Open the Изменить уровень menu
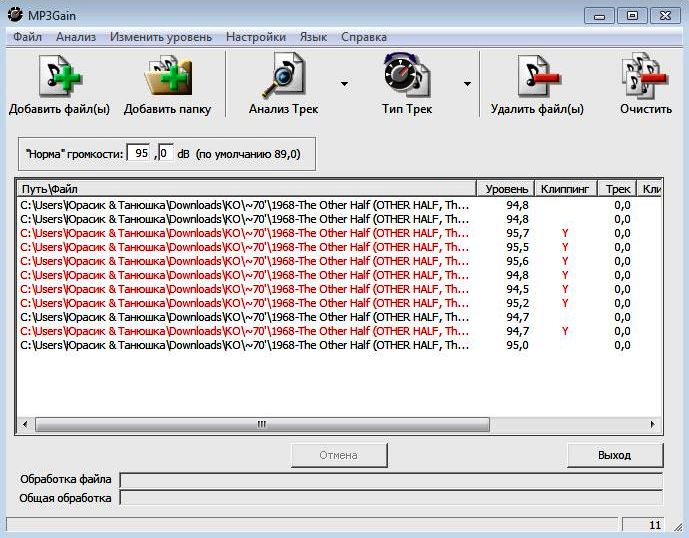Image resolution: width=689 pixels, height=538 pixels. point(161,37)
